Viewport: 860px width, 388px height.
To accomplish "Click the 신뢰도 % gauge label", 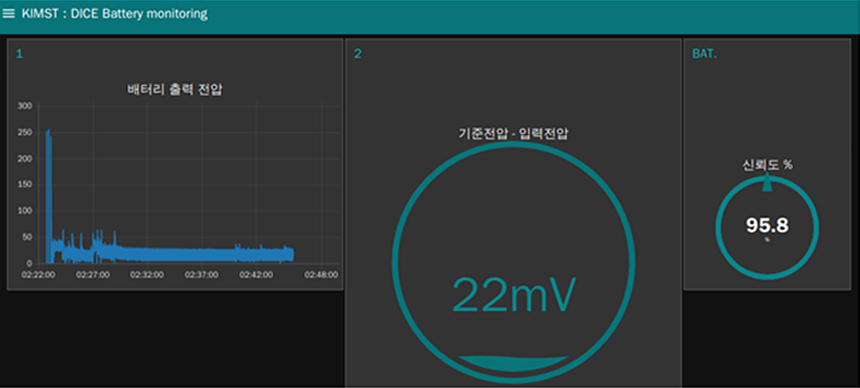I will pos(767,165).
